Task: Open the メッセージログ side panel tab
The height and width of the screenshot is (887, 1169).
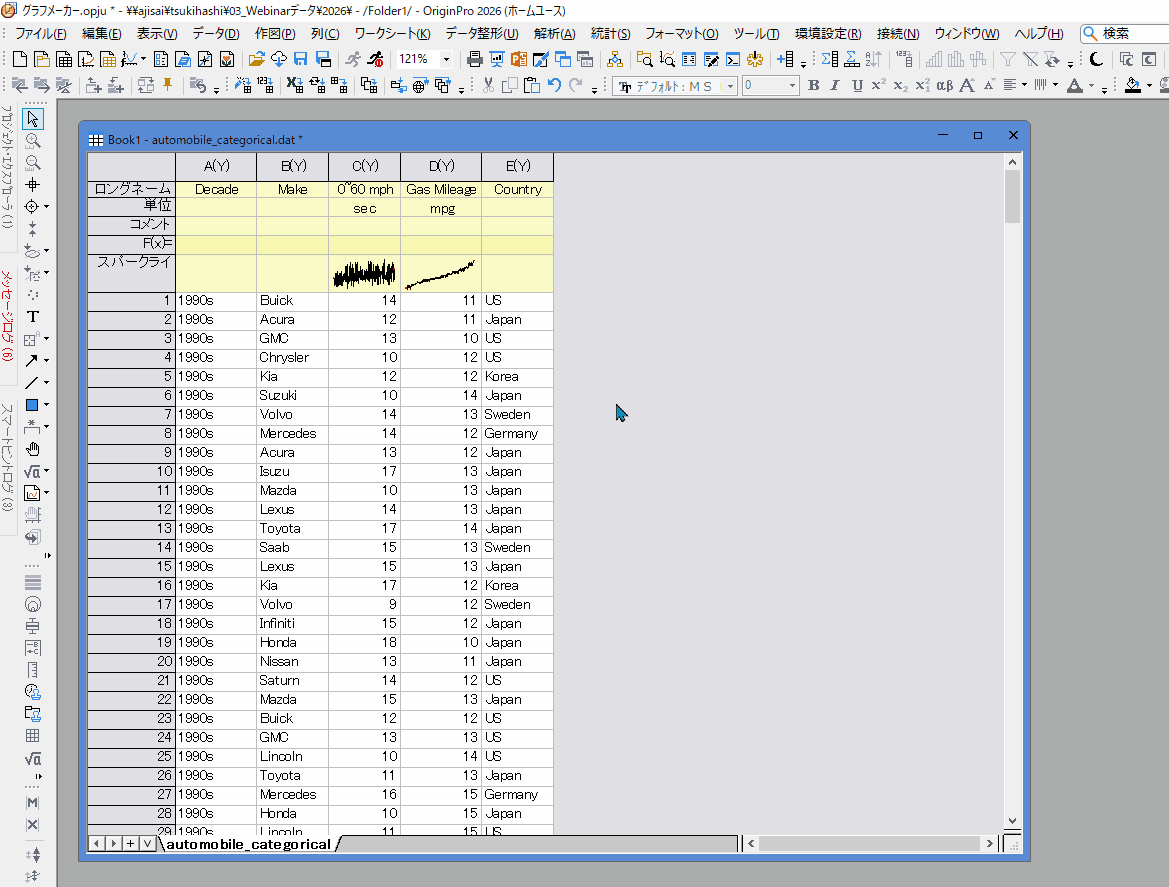Action: tap(7, 316)
